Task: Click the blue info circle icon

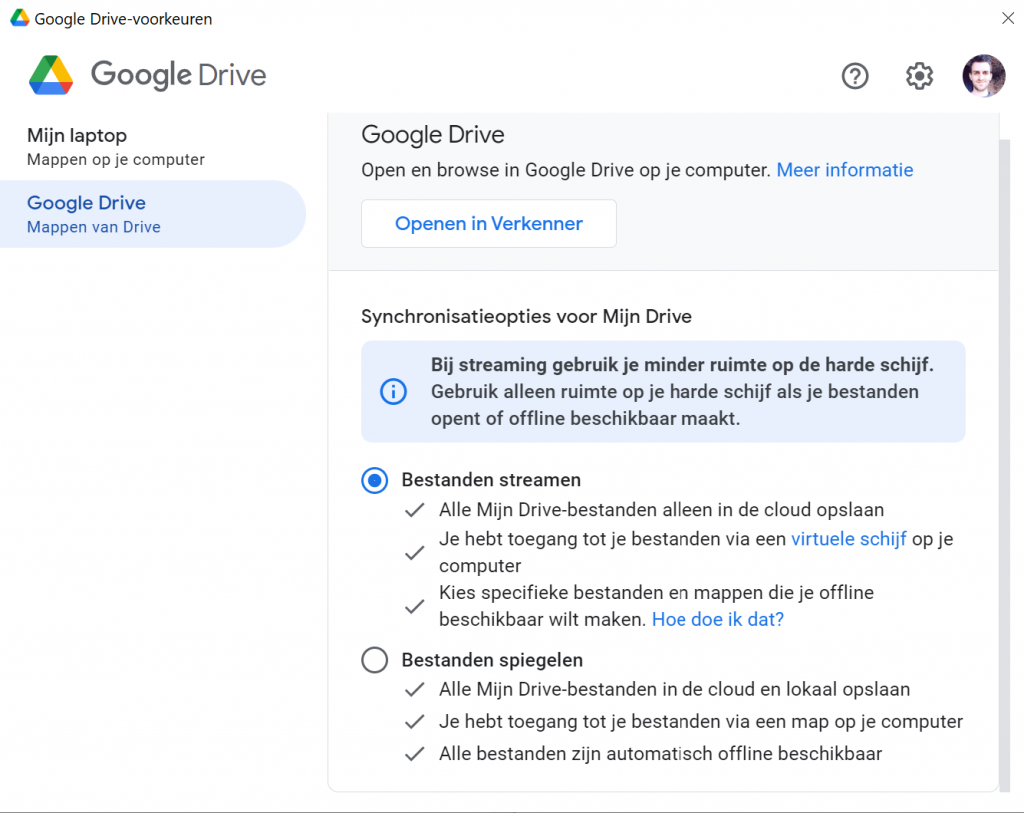Action: [x=393, y=392]
